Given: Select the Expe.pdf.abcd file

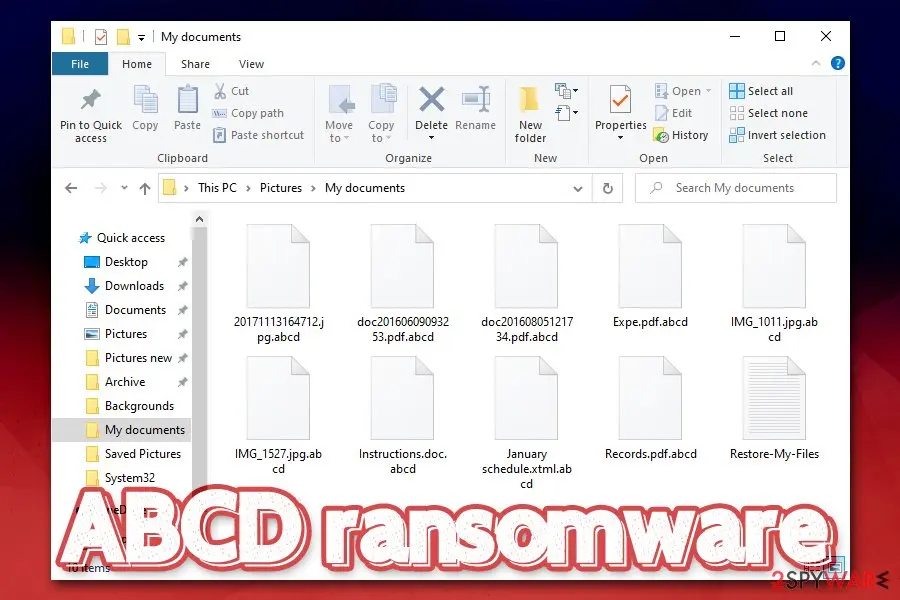Looking at the screenshot, I should tap(650, 277).
